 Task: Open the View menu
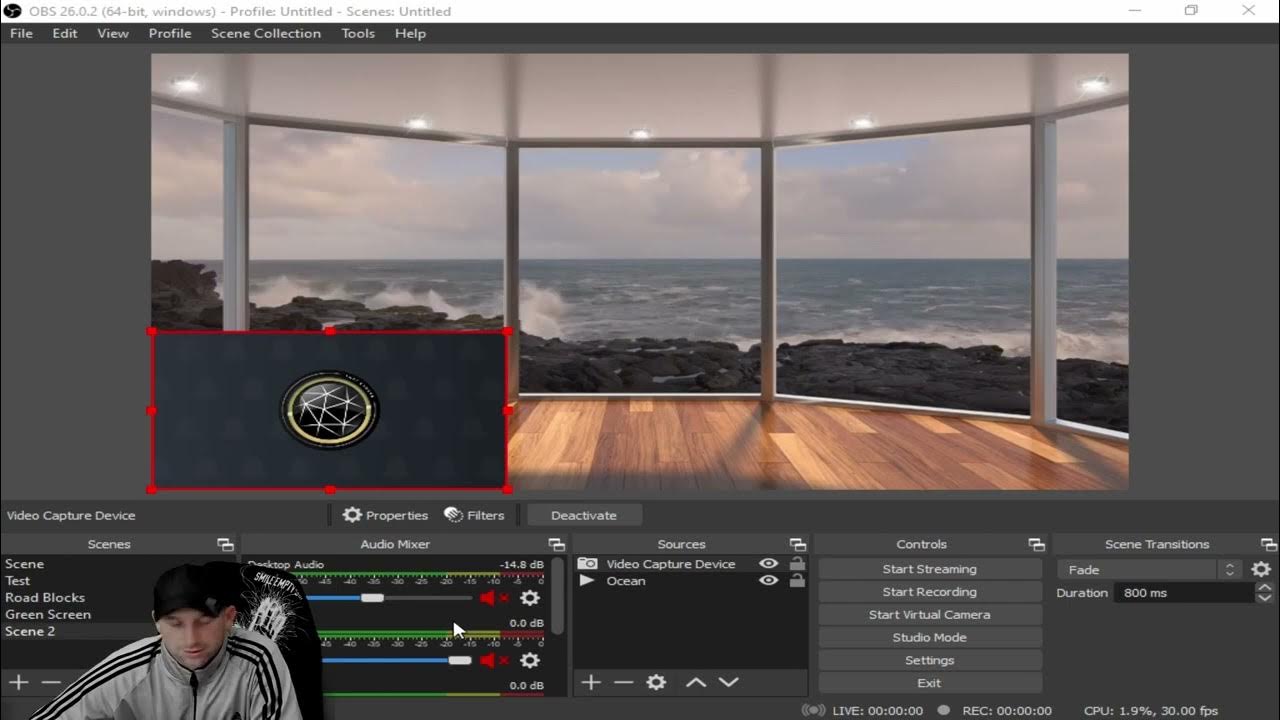click(113, 33)
